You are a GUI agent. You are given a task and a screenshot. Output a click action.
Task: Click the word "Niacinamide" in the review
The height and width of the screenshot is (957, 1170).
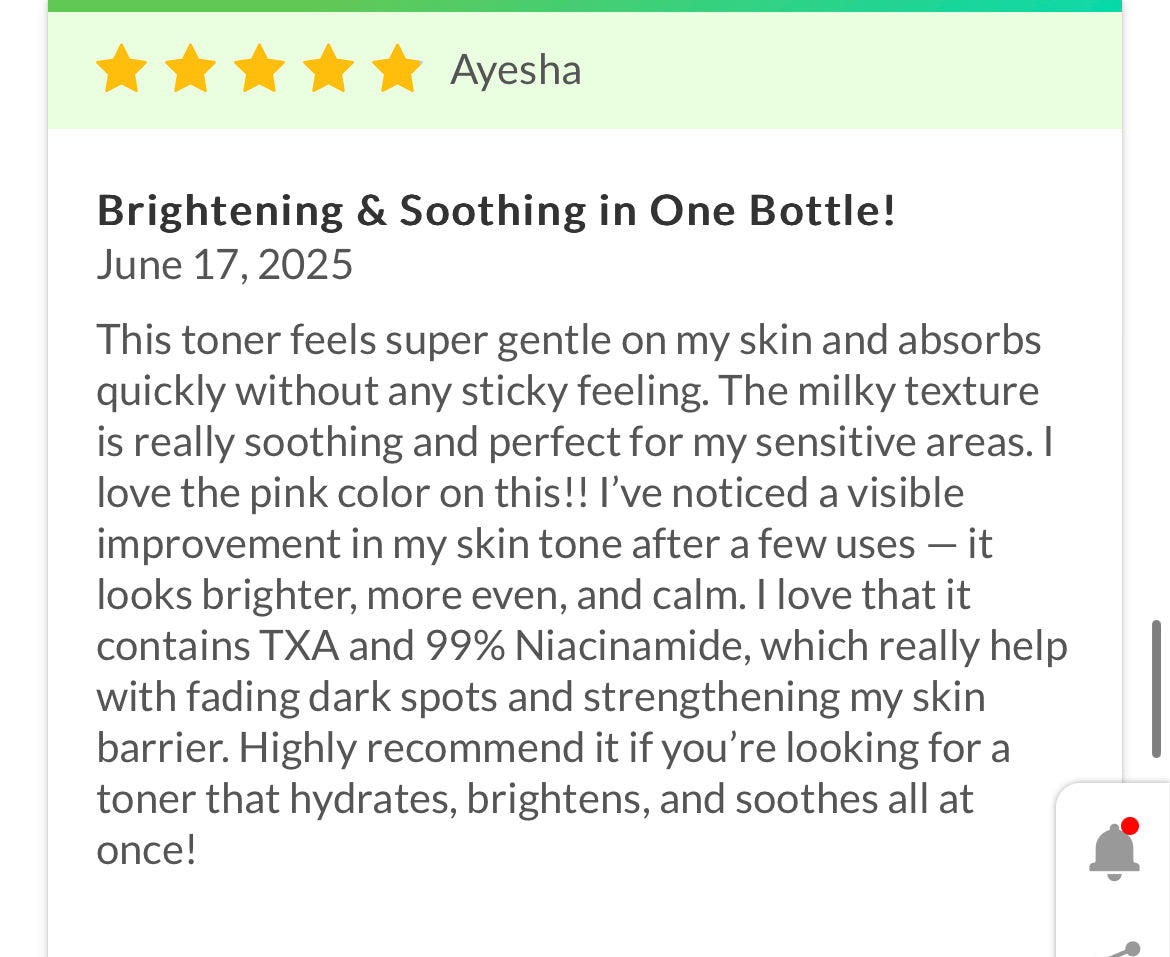(635, 647)
